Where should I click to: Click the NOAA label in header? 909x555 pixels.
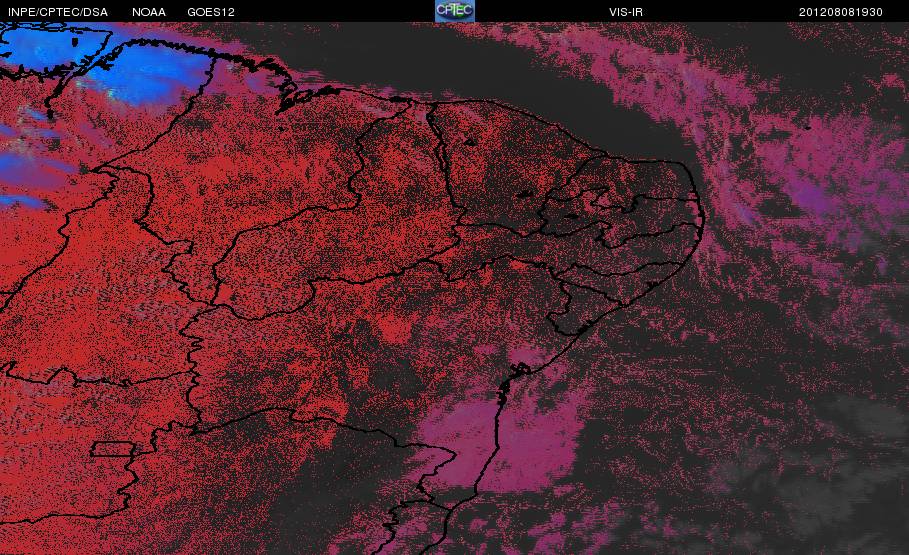point(149,12)
